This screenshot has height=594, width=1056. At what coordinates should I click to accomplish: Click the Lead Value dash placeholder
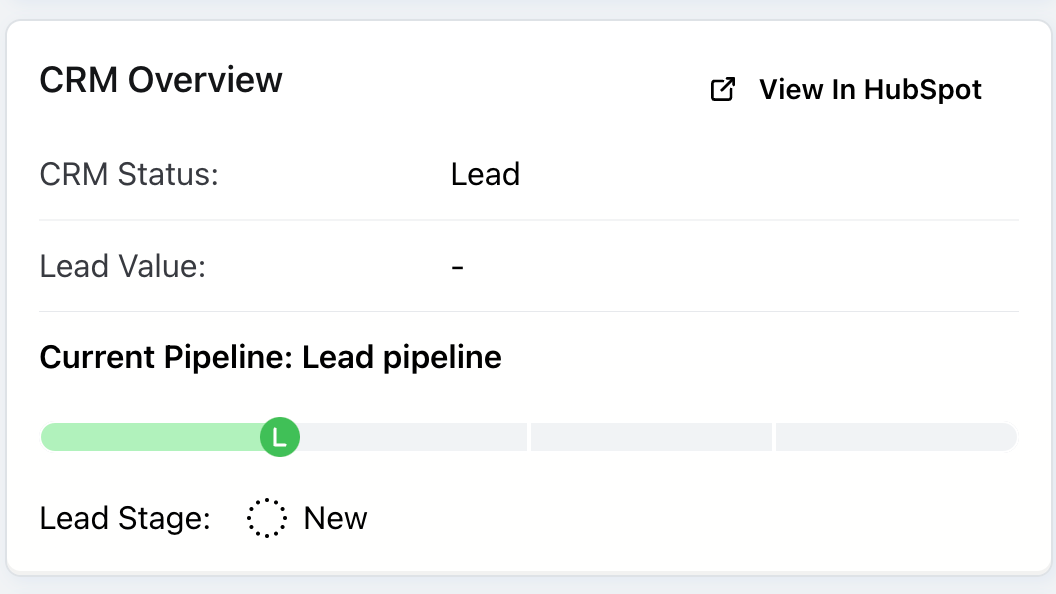click(457, 266)
